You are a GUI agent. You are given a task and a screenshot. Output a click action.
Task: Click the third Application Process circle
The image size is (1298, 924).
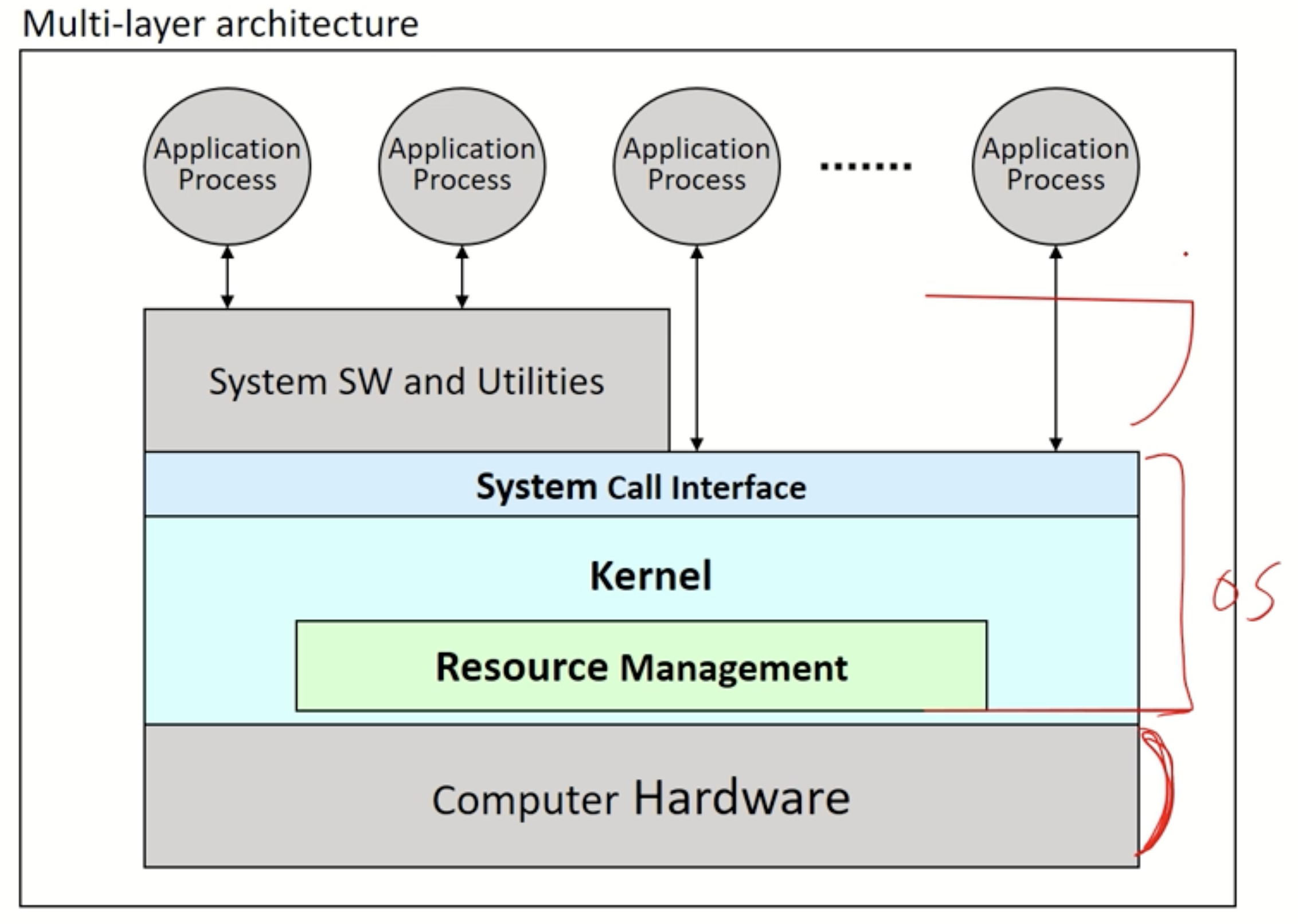697,166
